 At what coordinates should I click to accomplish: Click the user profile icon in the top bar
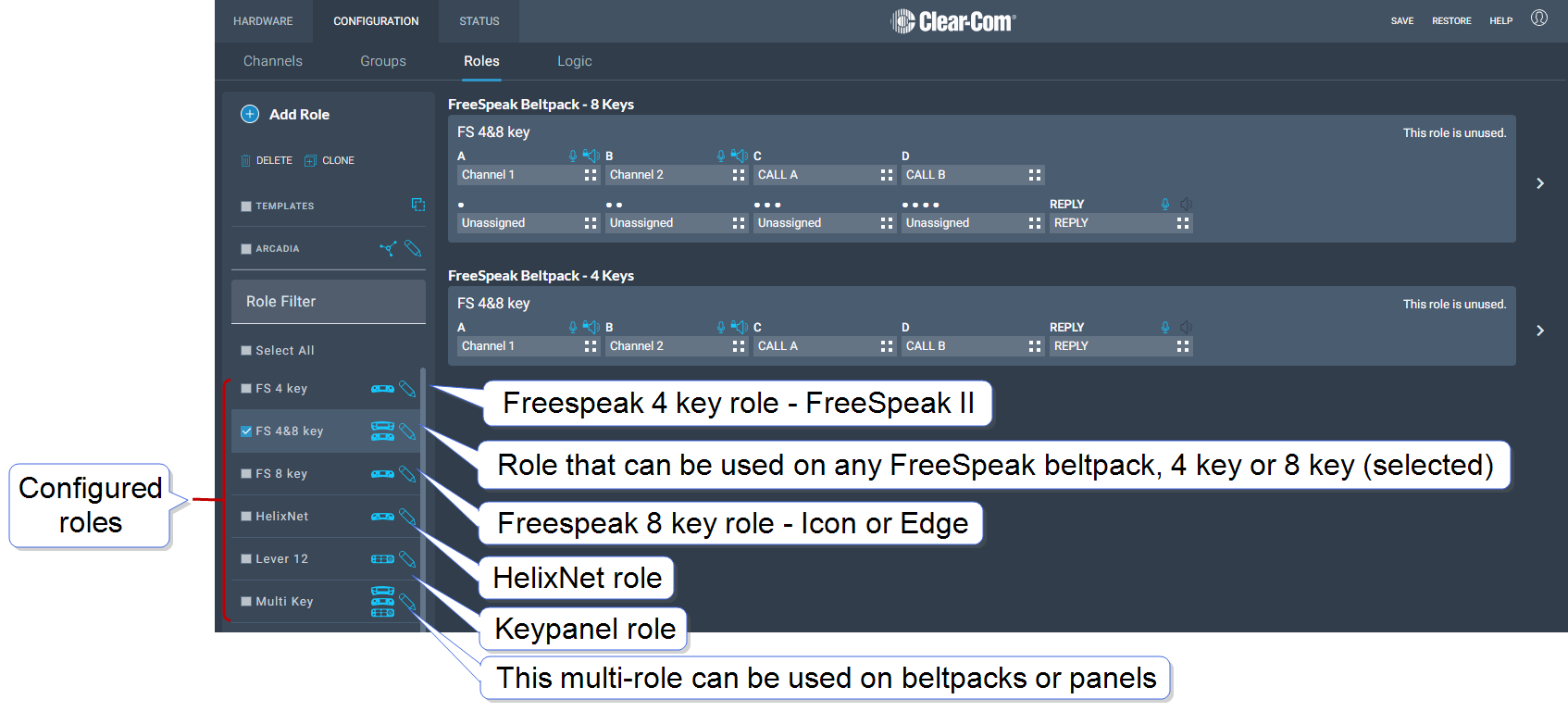[1538, 19]
